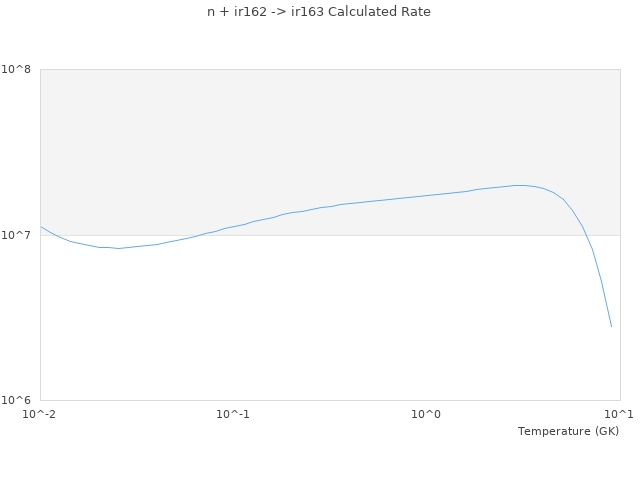Click the blue curve above the 10^-1 tick
Image resolution: width=640 pixels, height=480 pixels.
233,226
